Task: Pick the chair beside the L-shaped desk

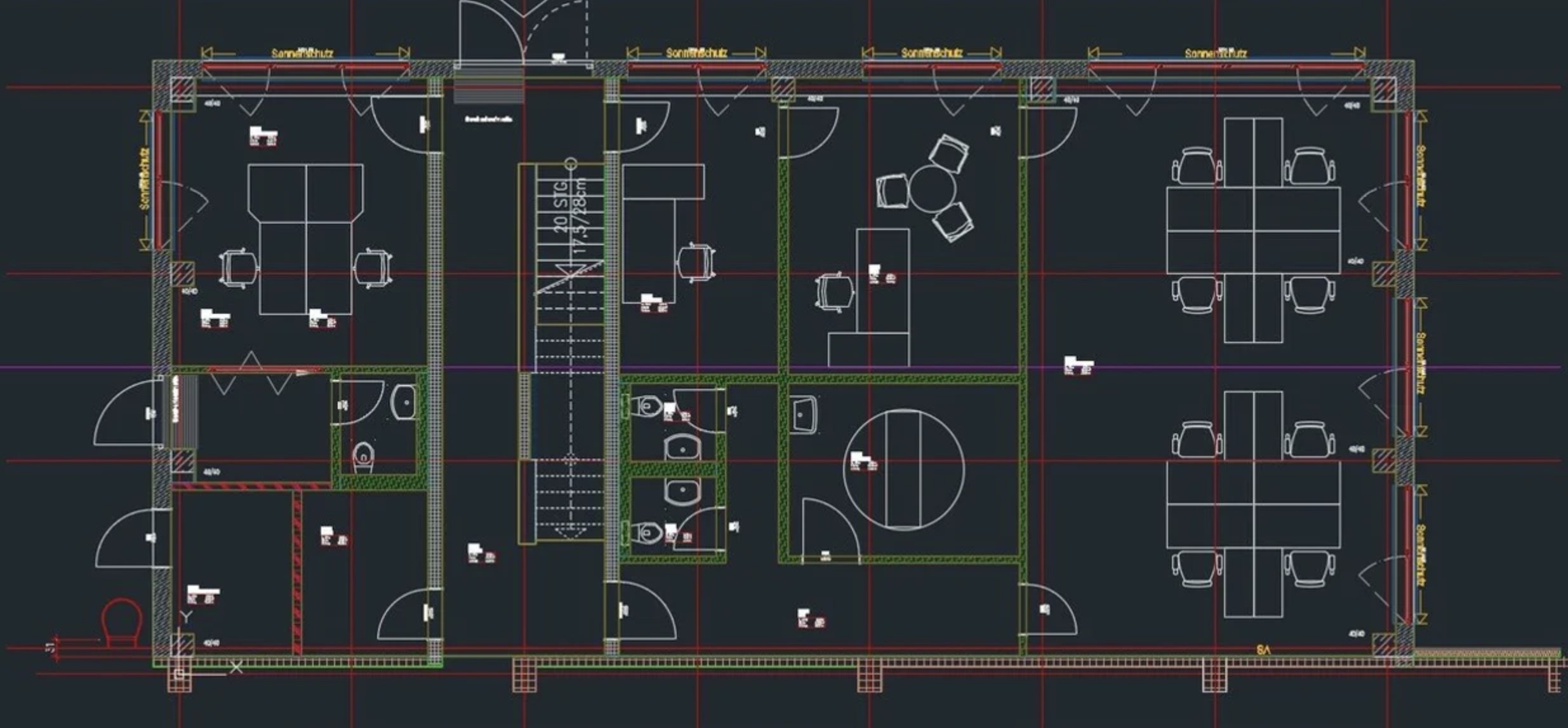Action: coord(696,262)
